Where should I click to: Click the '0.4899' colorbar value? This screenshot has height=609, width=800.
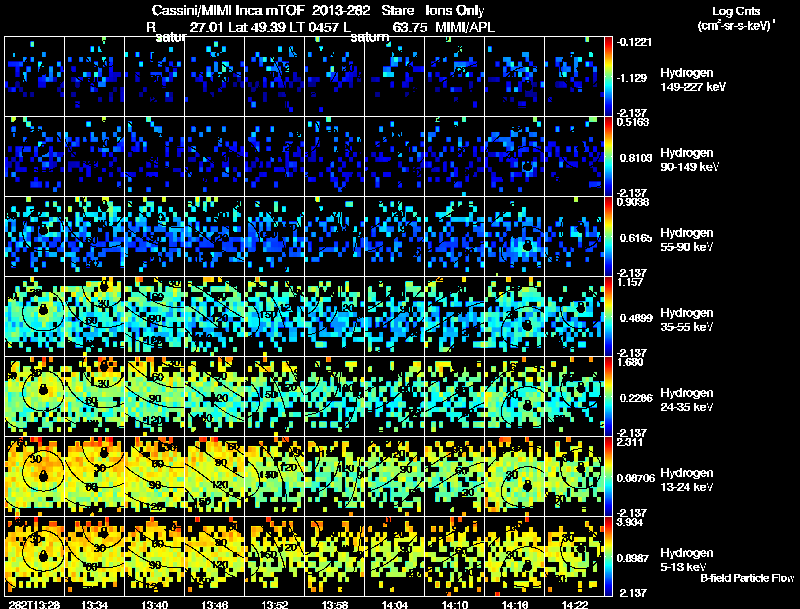[x=636, y=318]
